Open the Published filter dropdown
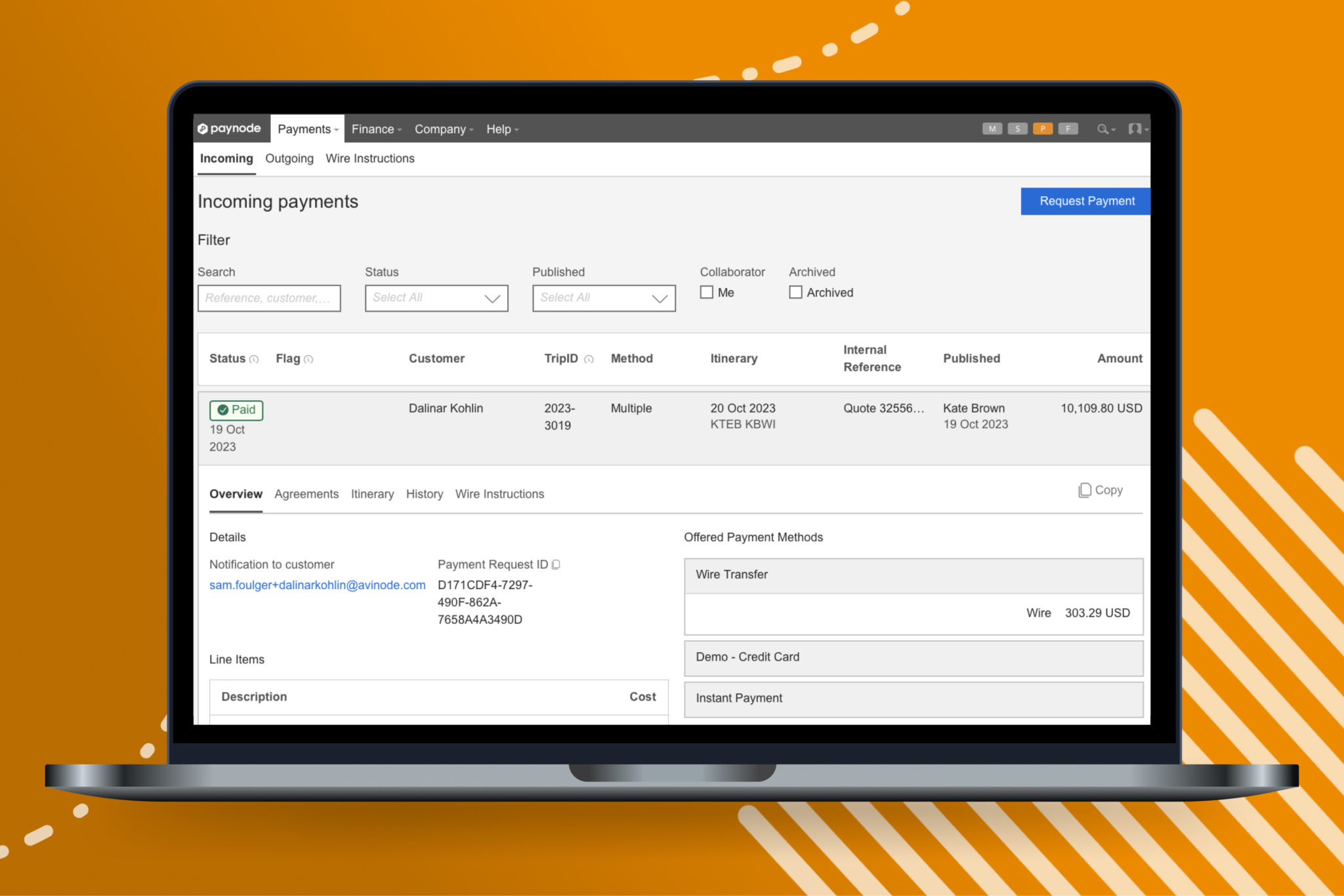1344x896 pixels. (604, 298)
